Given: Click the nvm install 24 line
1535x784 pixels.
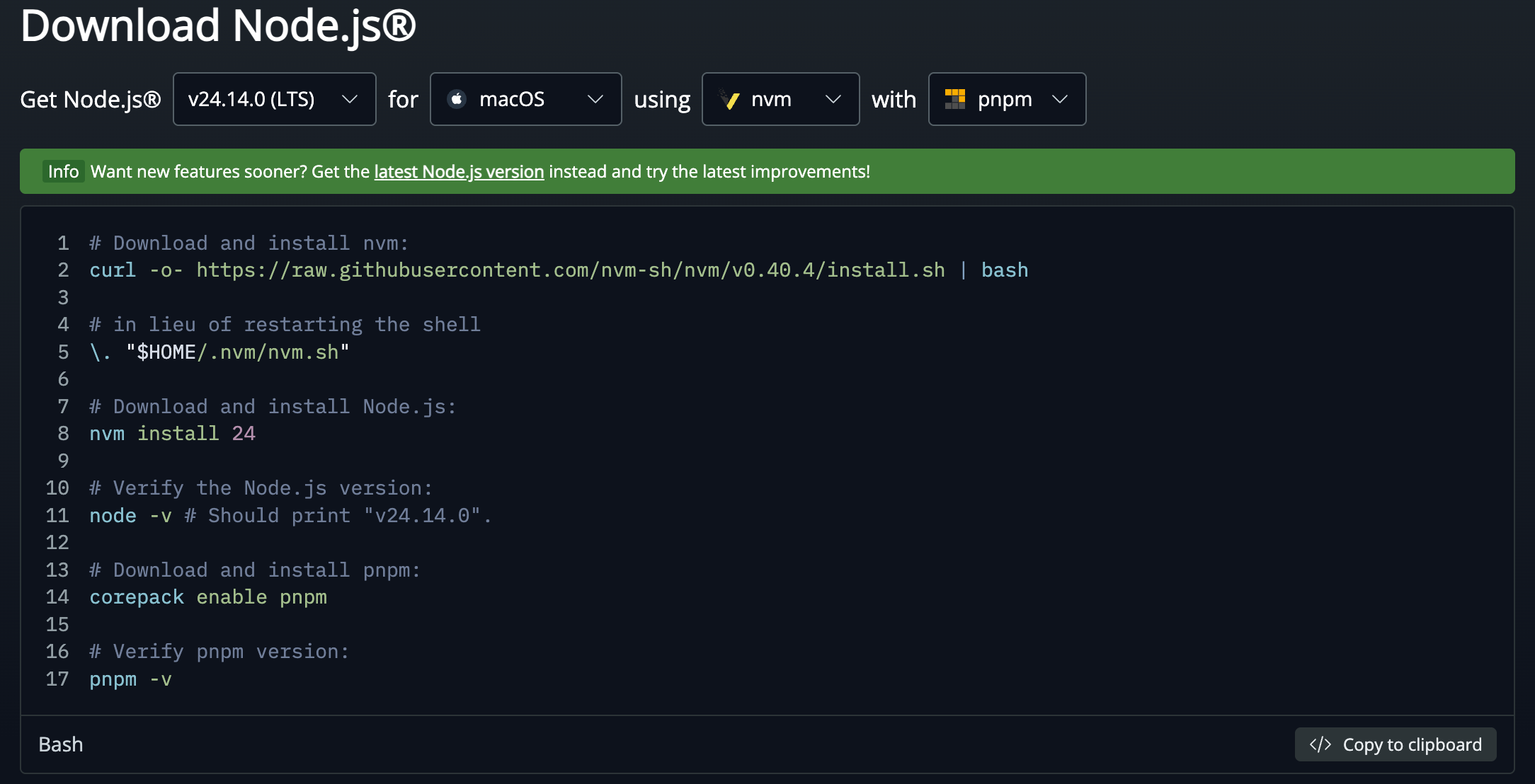Looking at the screenshot, I should point(172,434).
